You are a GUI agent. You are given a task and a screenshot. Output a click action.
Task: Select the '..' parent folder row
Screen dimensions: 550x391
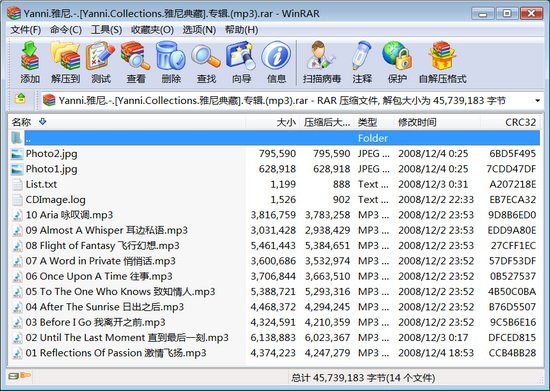coord(274,138)
